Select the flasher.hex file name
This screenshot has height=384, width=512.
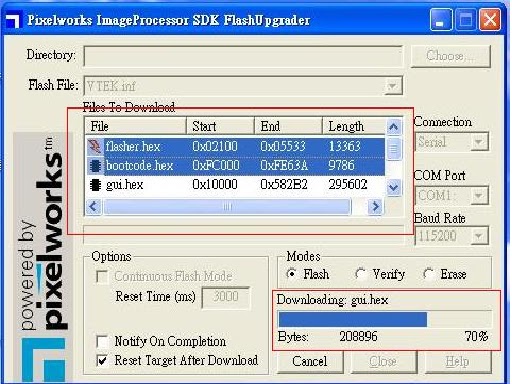click(x=133, y=147)
